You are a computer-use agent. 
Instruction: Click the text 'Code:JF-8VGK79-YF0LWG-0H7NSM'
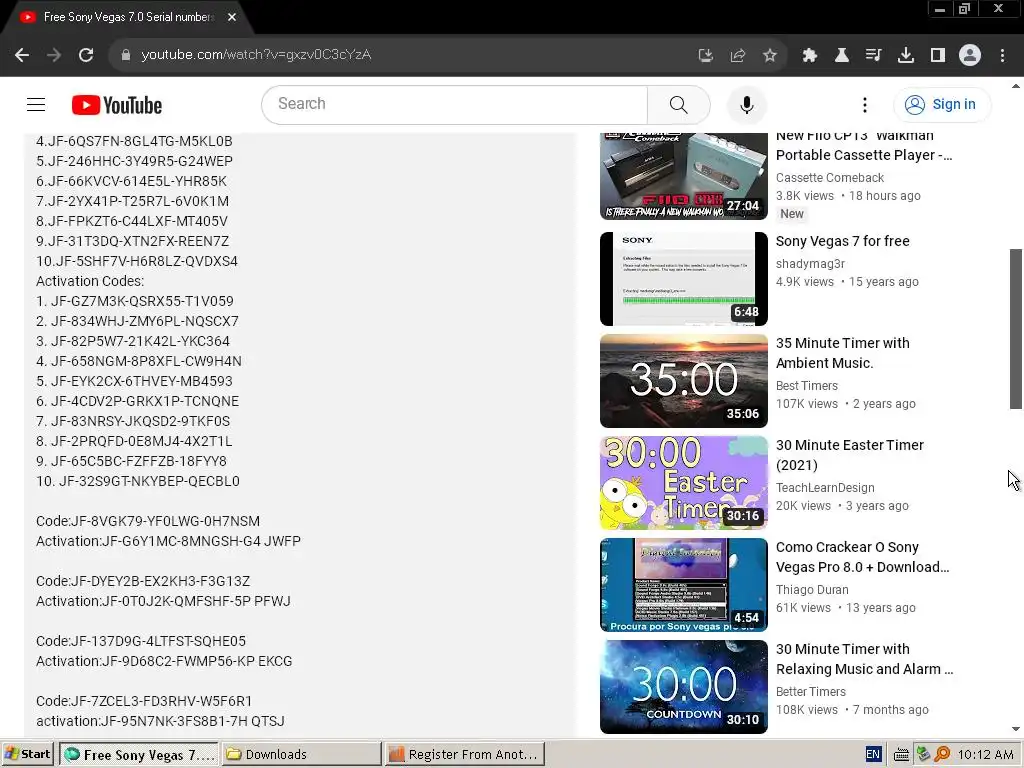[x=148, y=521]
